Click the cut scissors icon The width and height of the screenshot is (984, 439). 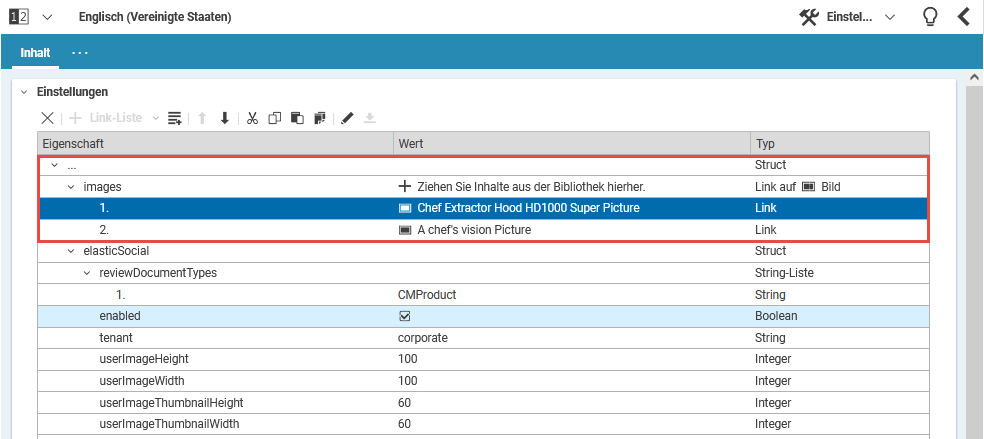(252, 118)
